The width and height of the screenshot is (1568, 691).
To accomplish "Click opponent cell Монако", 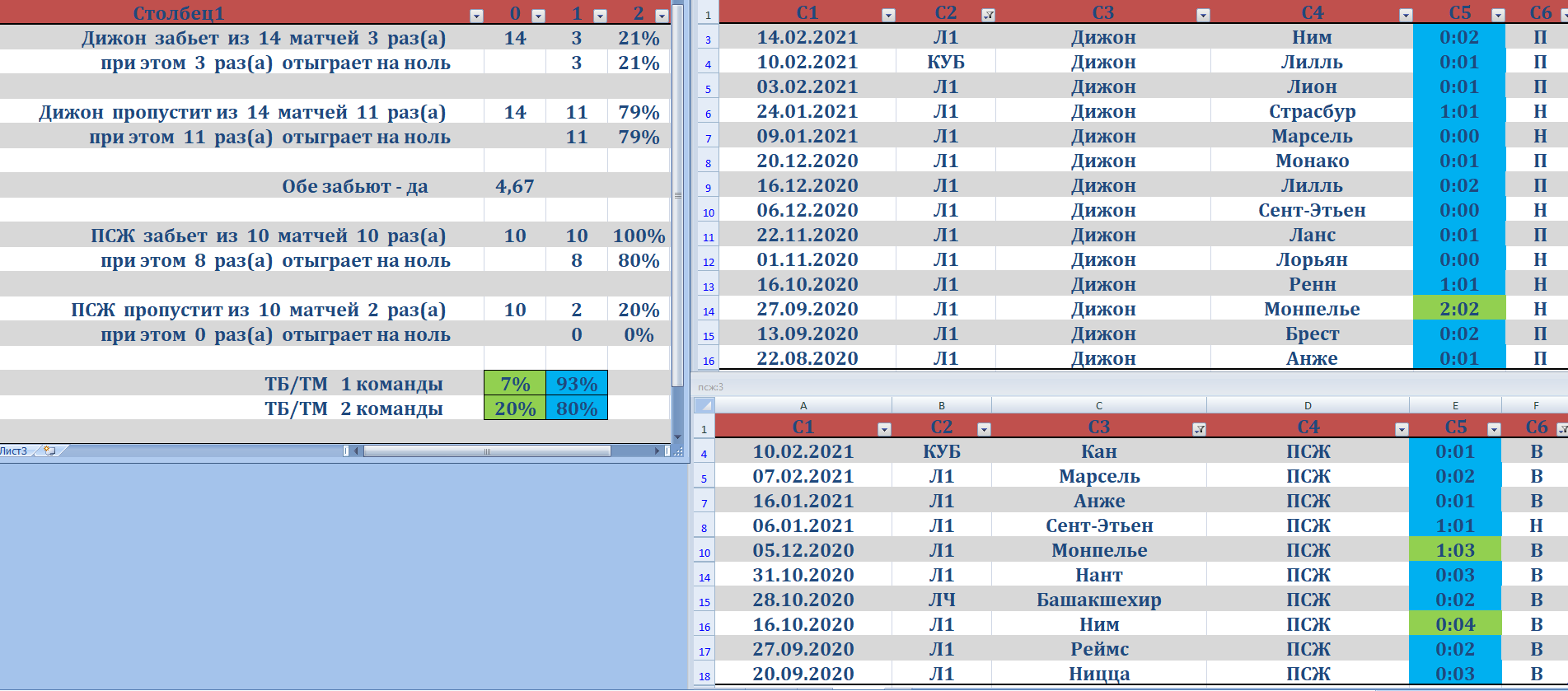I will 1312,161.
